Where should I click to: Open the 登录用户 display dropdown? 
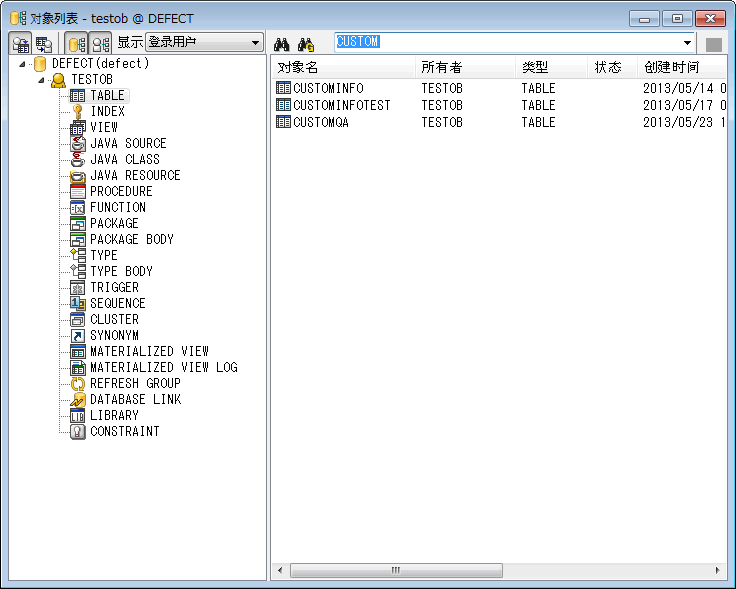pos(204,42)
